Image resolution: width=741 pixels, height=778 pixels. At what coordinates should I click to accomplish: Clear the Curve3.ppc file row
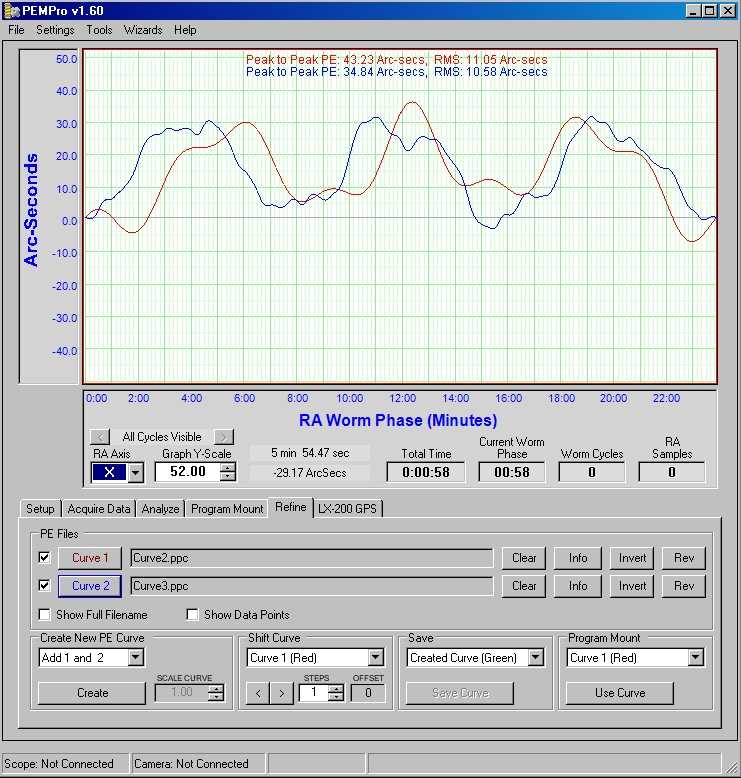click(x=524, y=586)
